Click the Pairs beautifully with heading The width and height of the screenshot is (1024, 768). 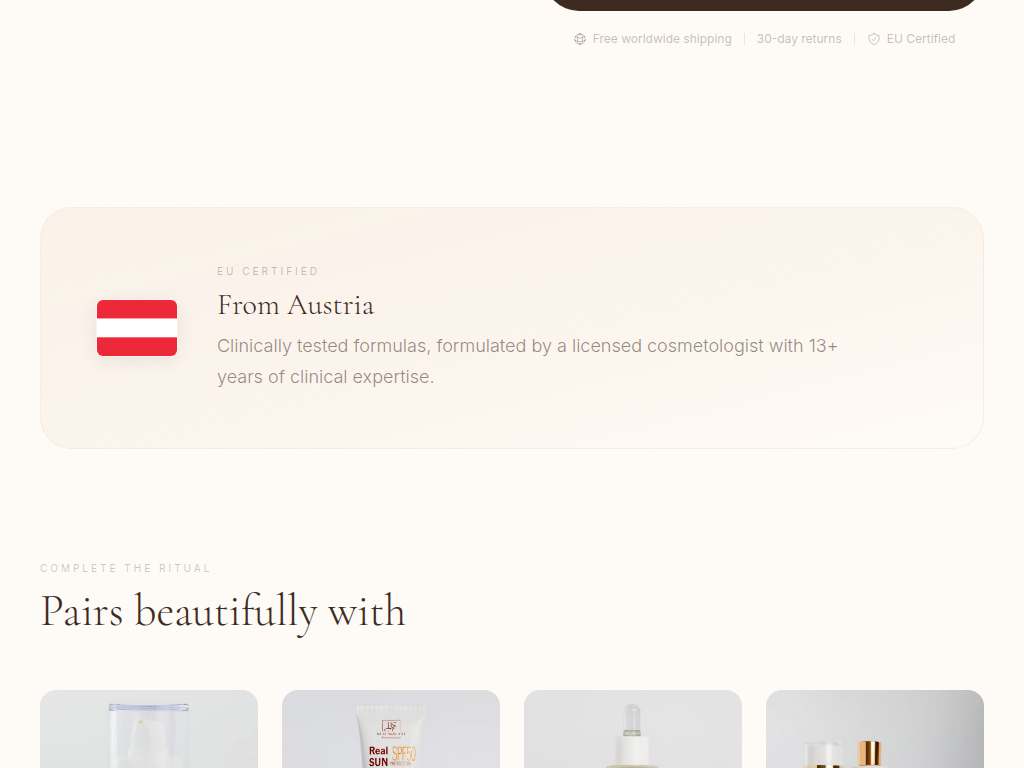click(x=223, y=612)
